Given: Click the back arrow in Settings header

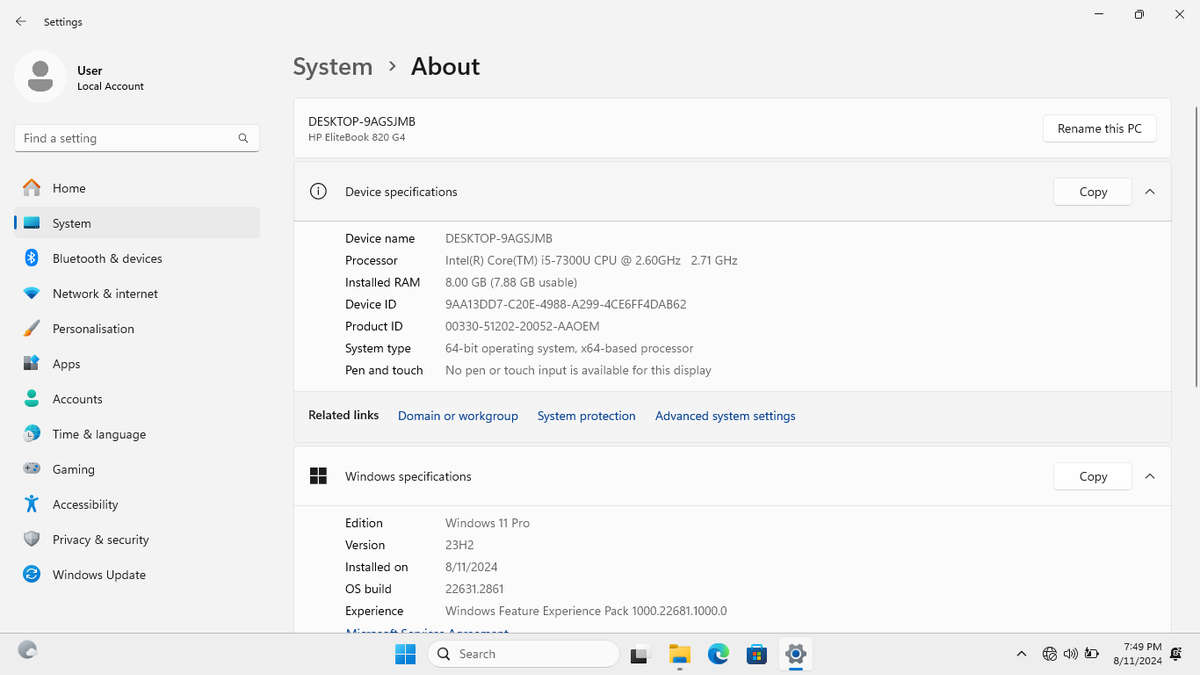Looking at the screenshot, I should [21, 21].
